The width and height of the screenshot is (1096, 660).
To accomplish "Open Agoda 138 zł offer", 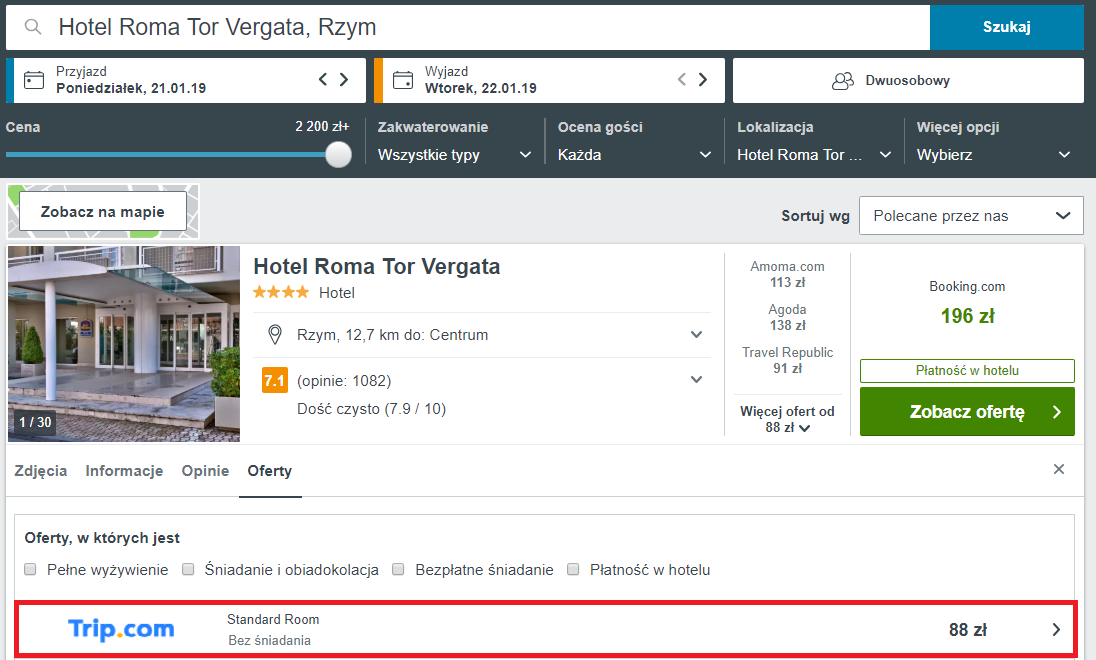I will tap(787, 317).
